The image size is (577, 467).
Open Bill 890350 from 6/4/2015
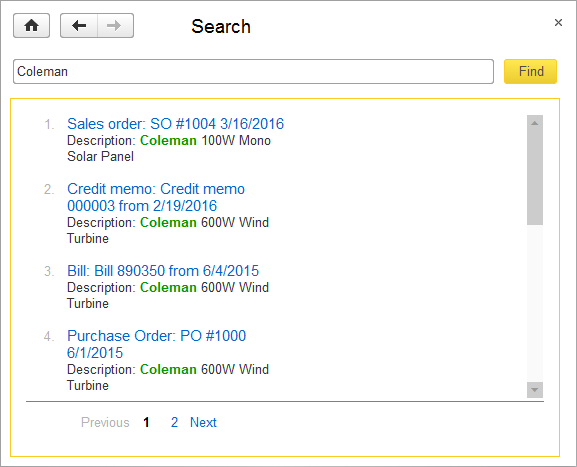(x=163, y=271)
